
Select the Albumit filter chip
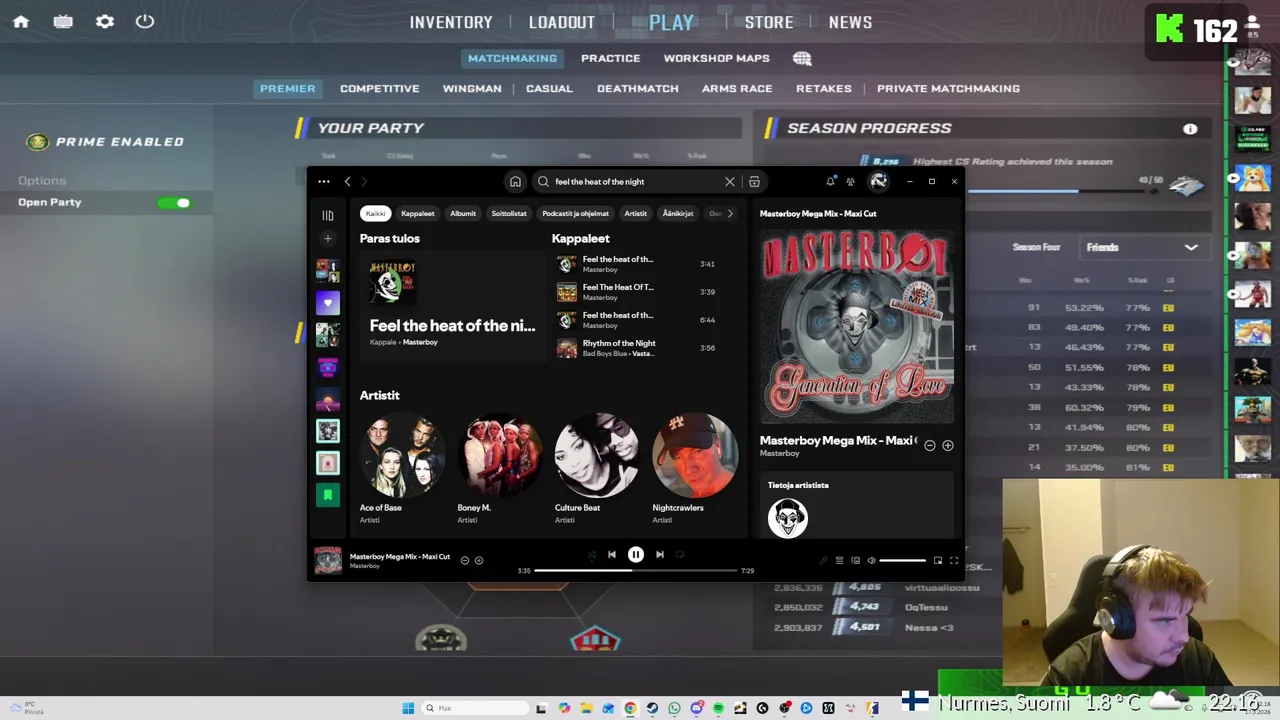pos(463,213)
